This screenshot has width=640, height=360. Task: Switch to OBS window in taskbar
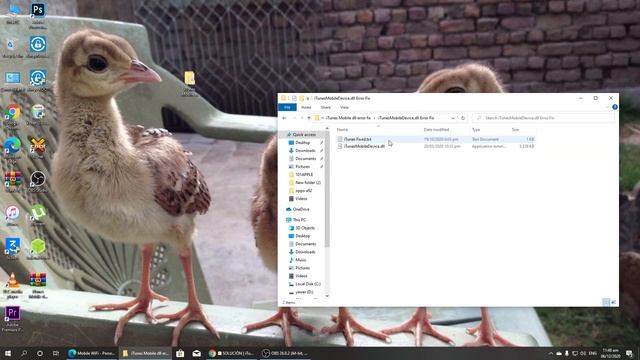(x=285, y=353)
